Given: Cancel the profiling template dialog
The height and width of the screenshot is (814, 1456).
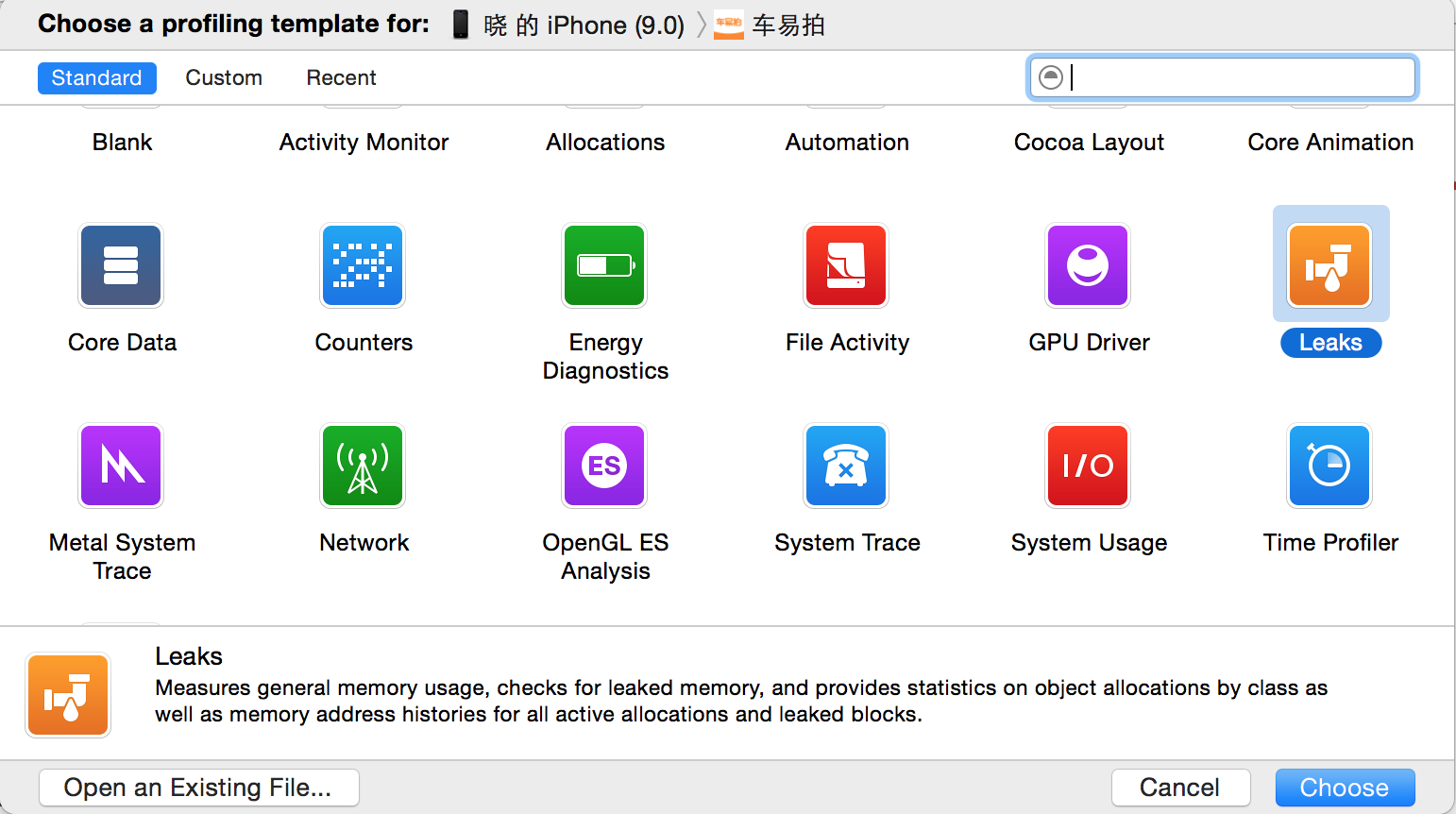Looking at the screenshot, I should click(1180, 788).
